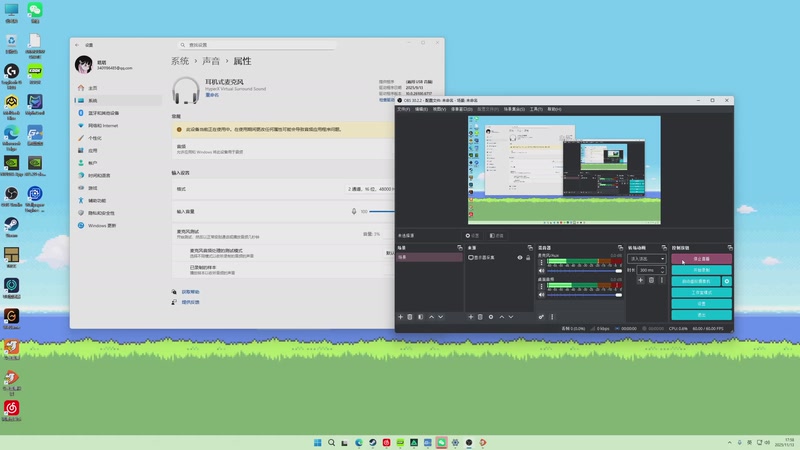Open the 提供反馈 give feedback link in Windows Settings
Screen dimensions: 800x450
[x=190, y=302]
